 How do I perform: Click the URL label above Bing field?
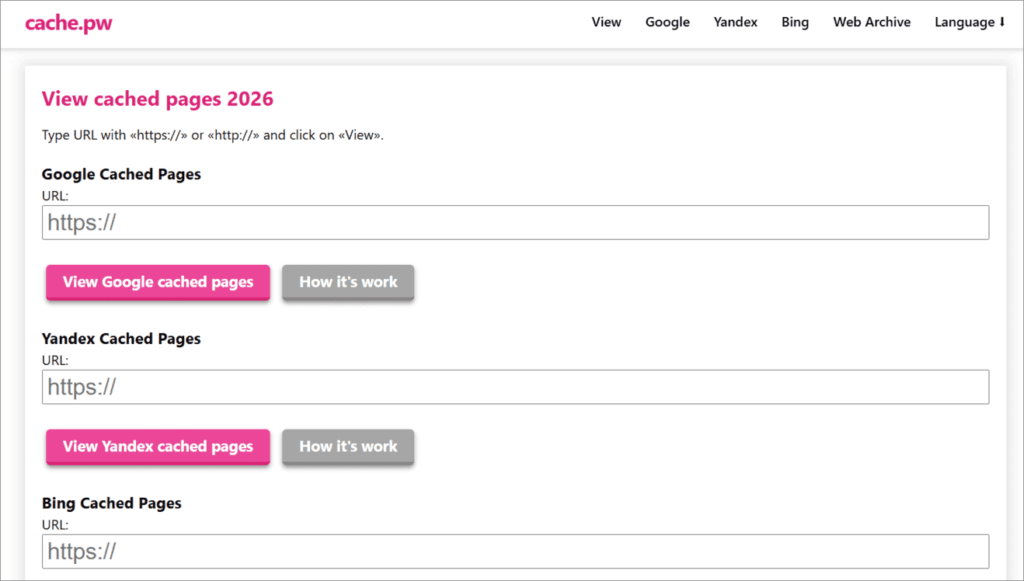(x=55, y=525)
